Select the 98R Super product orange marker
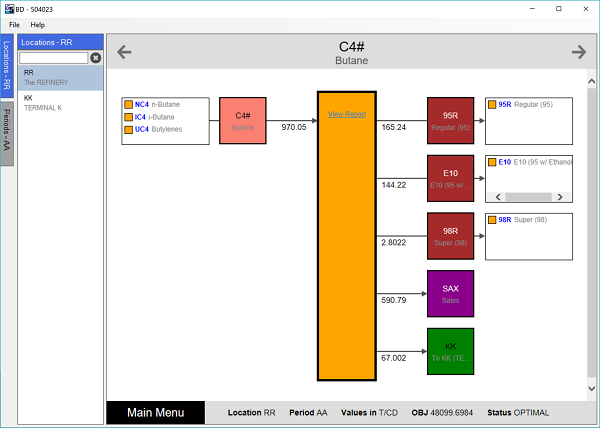 click(491, 219)
